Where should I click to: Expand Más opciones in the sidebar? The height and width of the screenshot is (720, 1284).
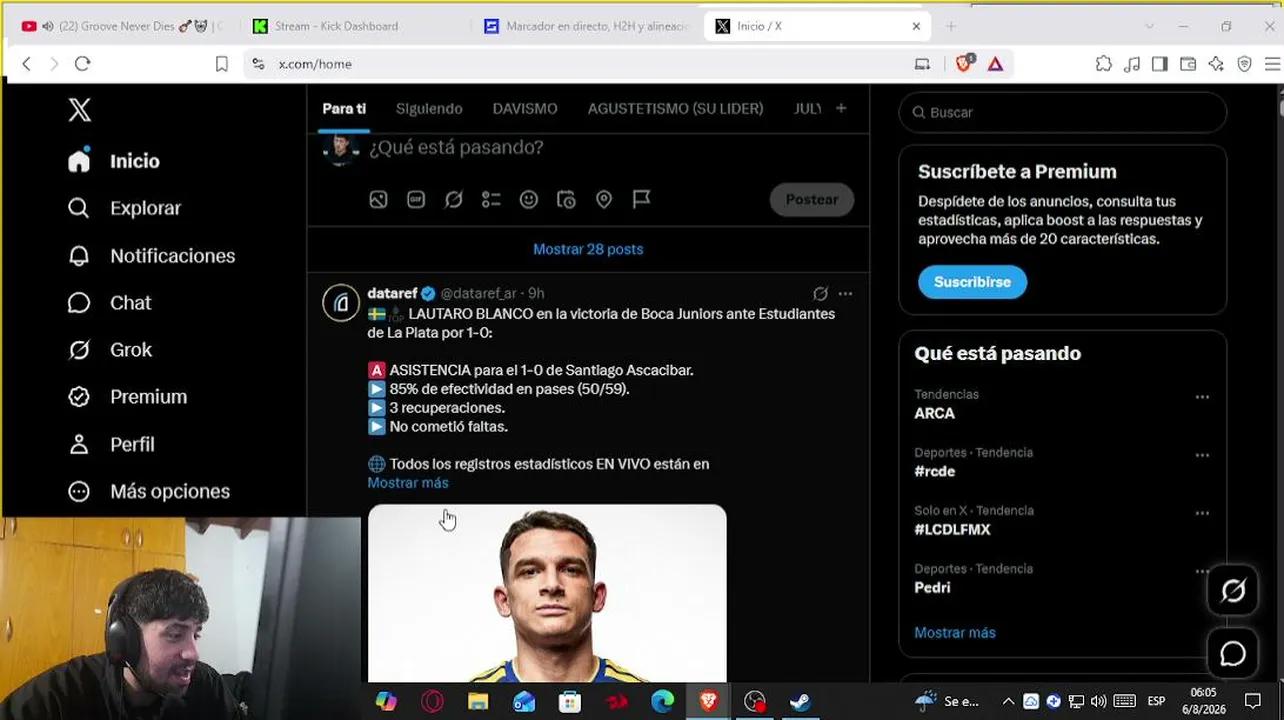(x=148, y=491)
